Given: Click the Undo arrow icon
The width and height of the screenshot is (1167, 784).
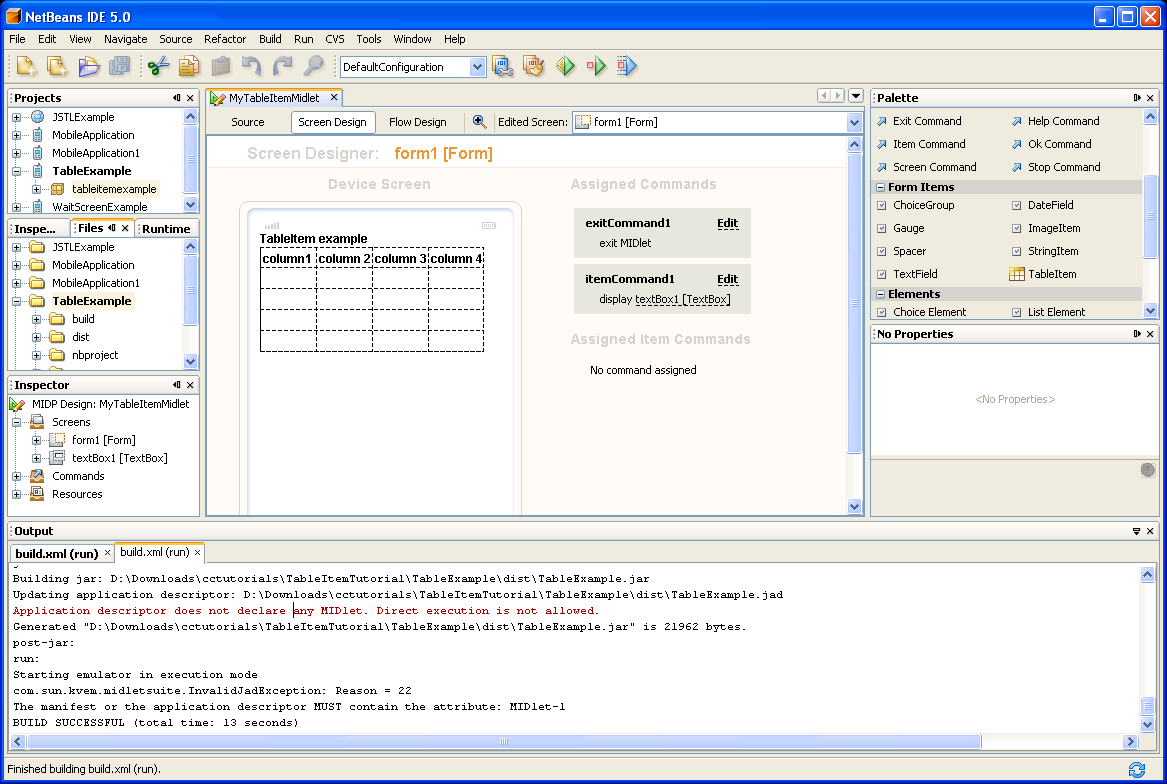Looking at the screenshot, I should 252,66.
